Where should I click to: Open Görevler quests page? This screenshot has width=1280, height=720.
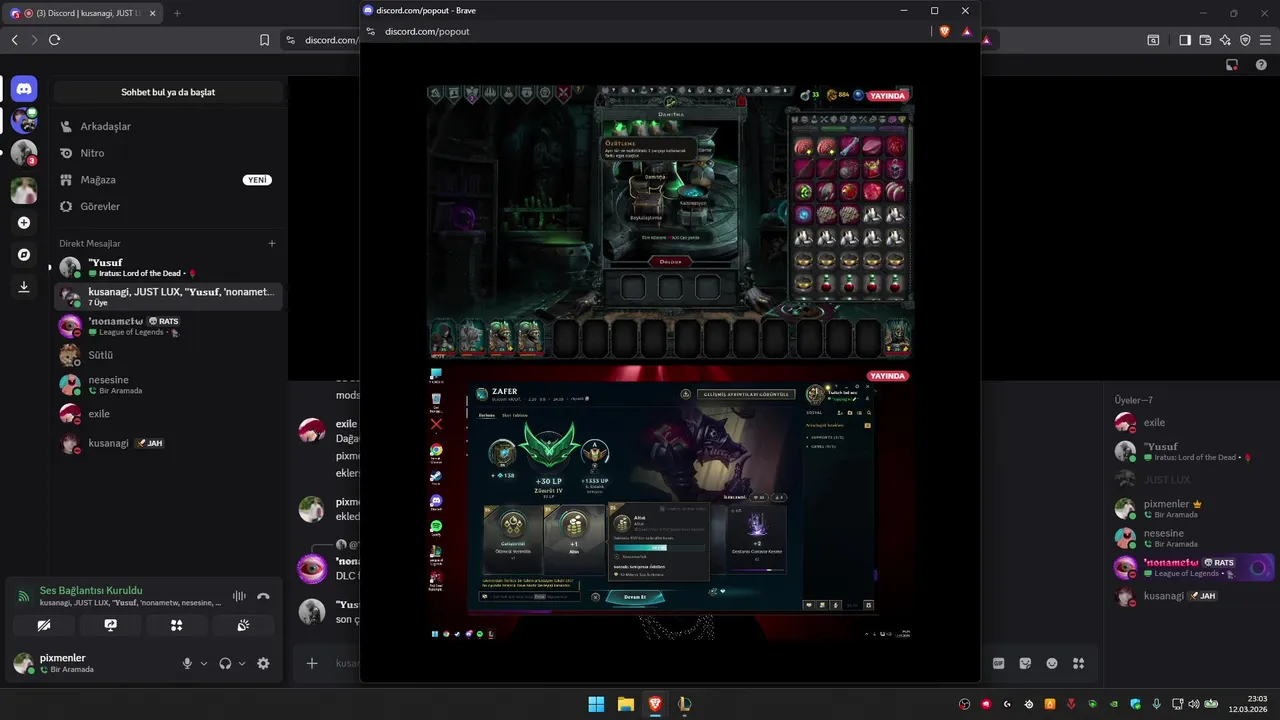point(167,206)
